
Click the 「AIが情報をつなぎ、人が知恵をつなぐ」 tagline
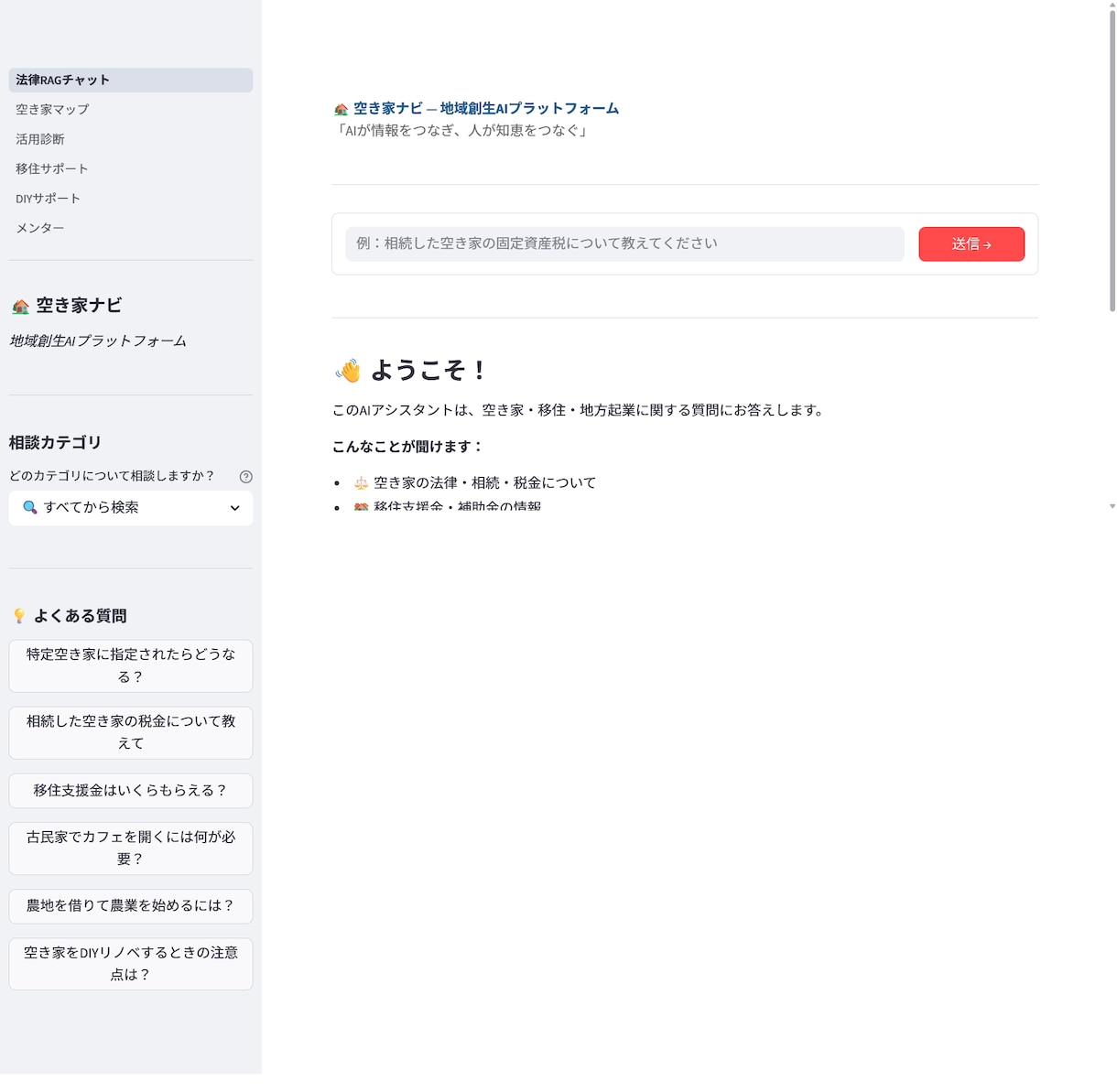(462, 131)
